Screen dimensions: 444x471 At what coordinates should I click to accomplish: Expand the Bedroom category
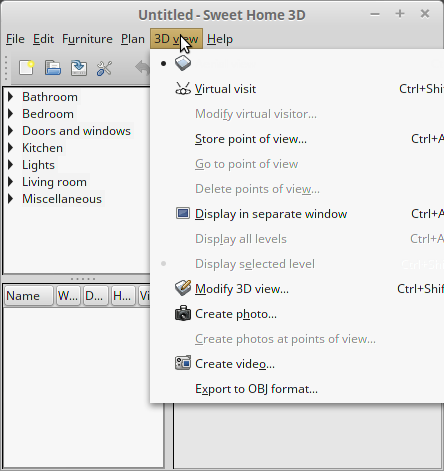coord(11,114)
